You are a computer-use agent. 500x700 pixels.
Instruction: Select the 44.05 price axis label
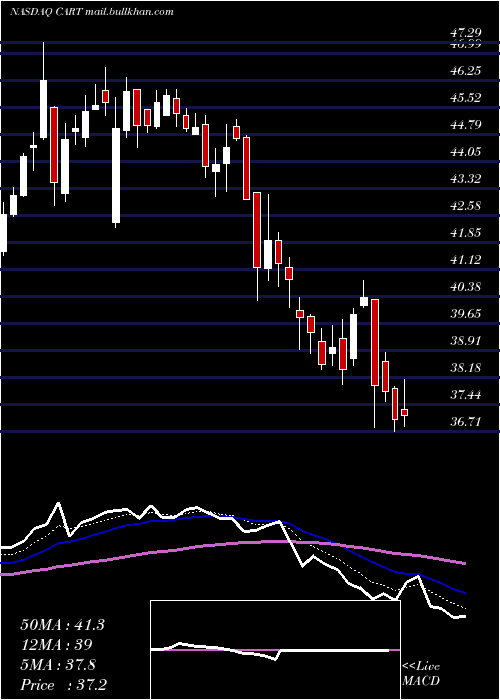tap(465, 152)
